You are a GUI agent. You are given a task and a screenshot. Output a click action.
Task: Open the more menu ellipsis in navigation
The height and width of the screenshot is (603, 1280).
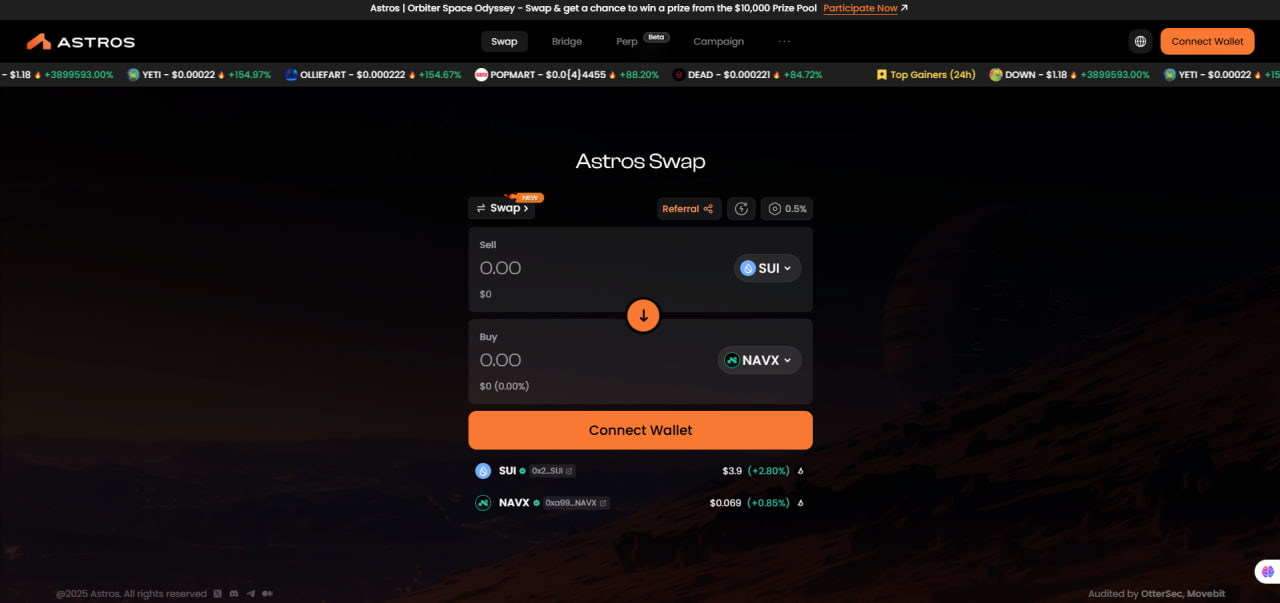(784, 42)
